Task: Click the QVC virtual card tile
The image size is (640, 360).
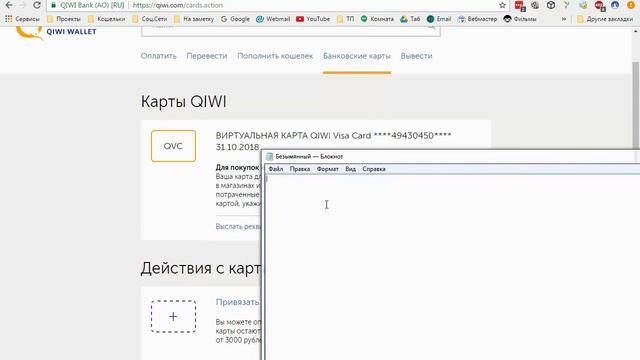Action: click(x=173, y=146)
